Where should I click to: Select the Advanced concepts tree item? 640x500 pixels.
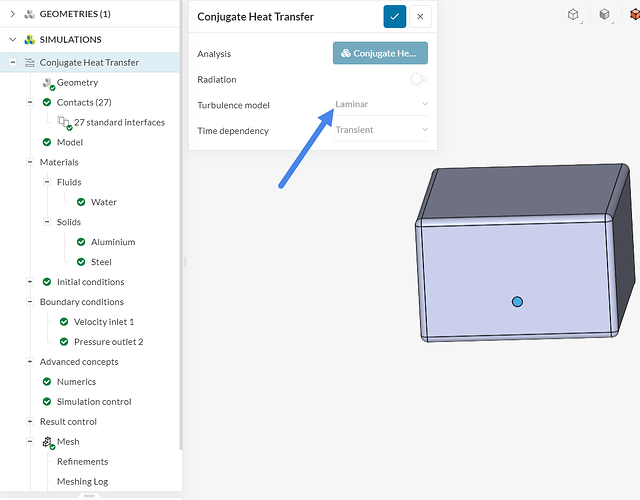(79, 362)
